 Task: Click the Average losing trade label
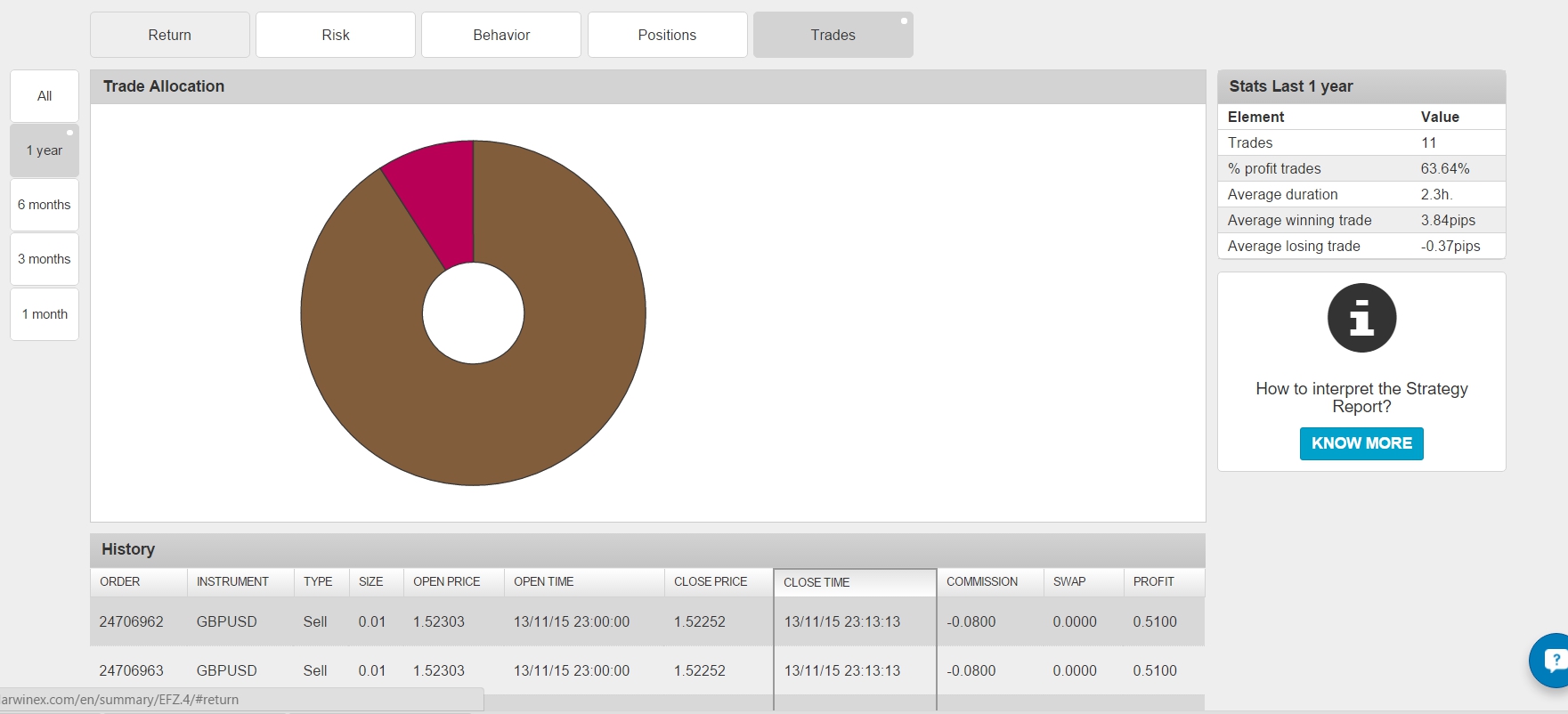[x=1294, y=246]
